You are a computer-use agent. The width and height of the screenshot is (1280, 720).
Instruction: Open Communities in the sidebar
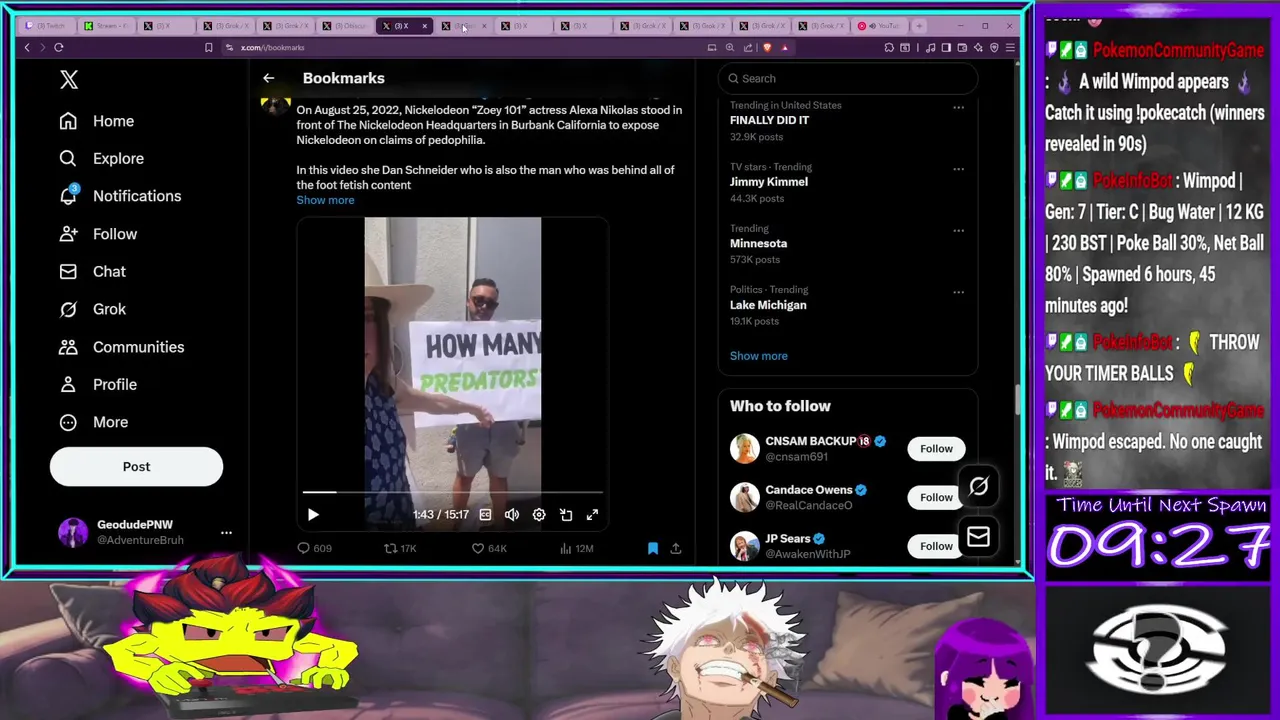click(x=121, y=347)
